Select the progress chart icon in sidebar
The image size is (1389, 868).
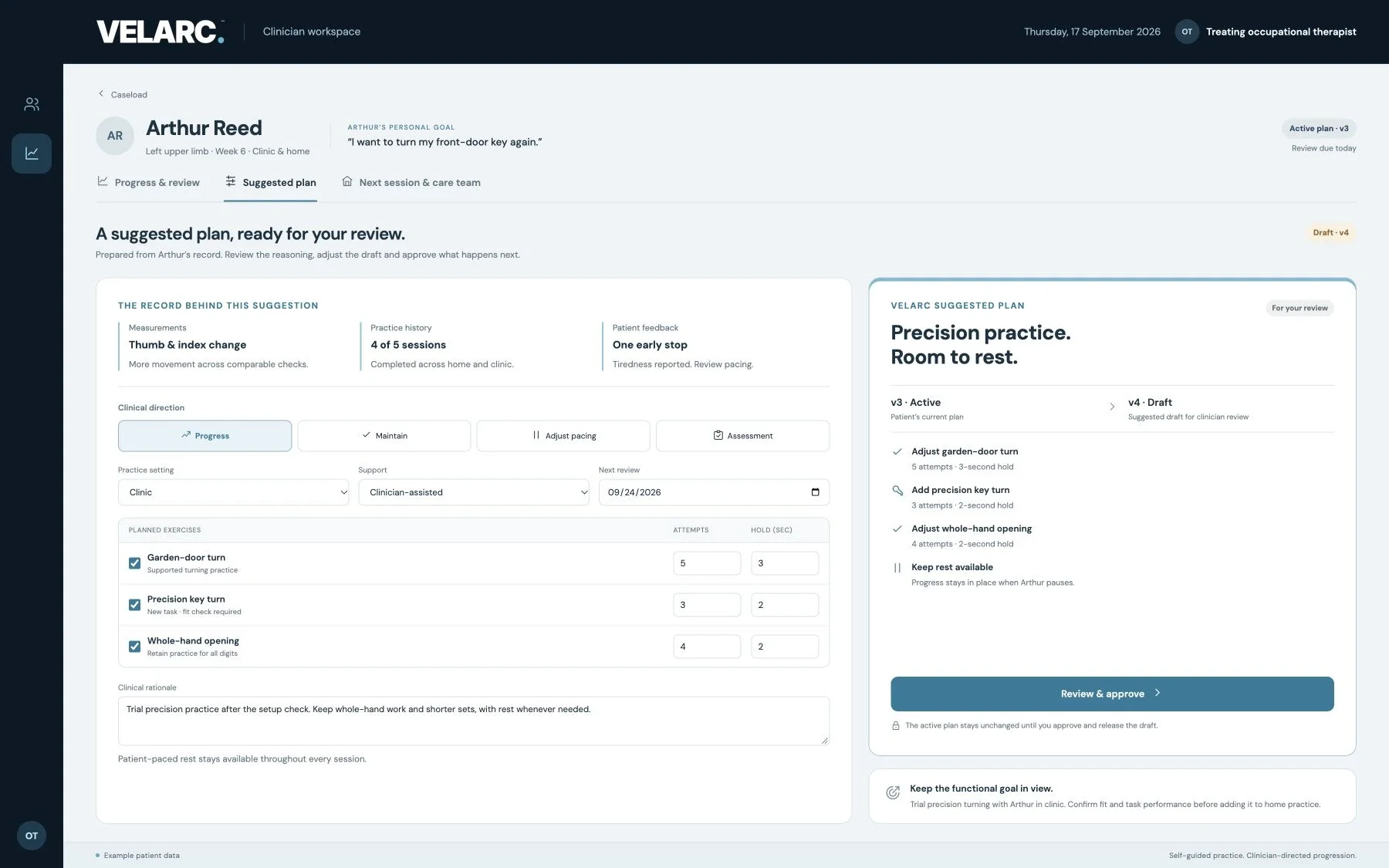click(x=32, y=154)
